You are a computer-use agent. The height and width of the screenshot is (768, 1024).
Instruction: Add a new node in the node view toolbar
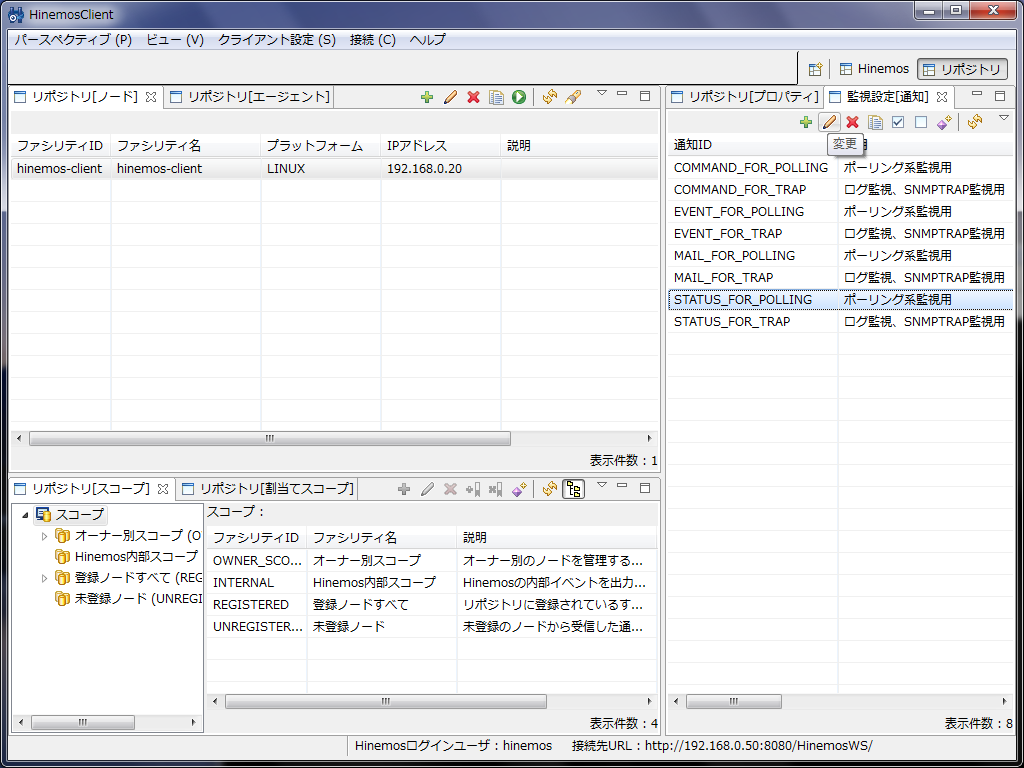click(x=426, y=97)
